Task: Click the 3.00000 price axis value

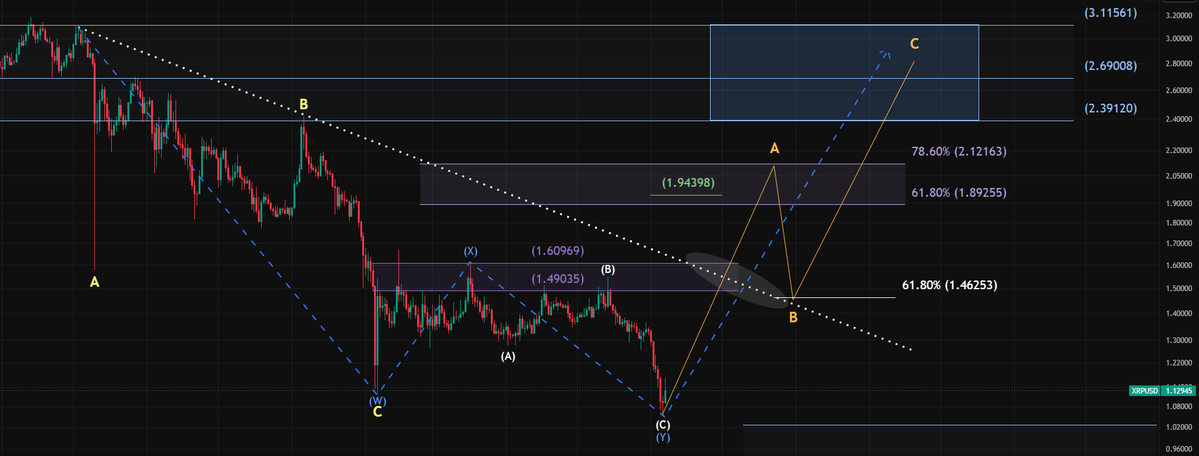Action: pos(1179,39)
